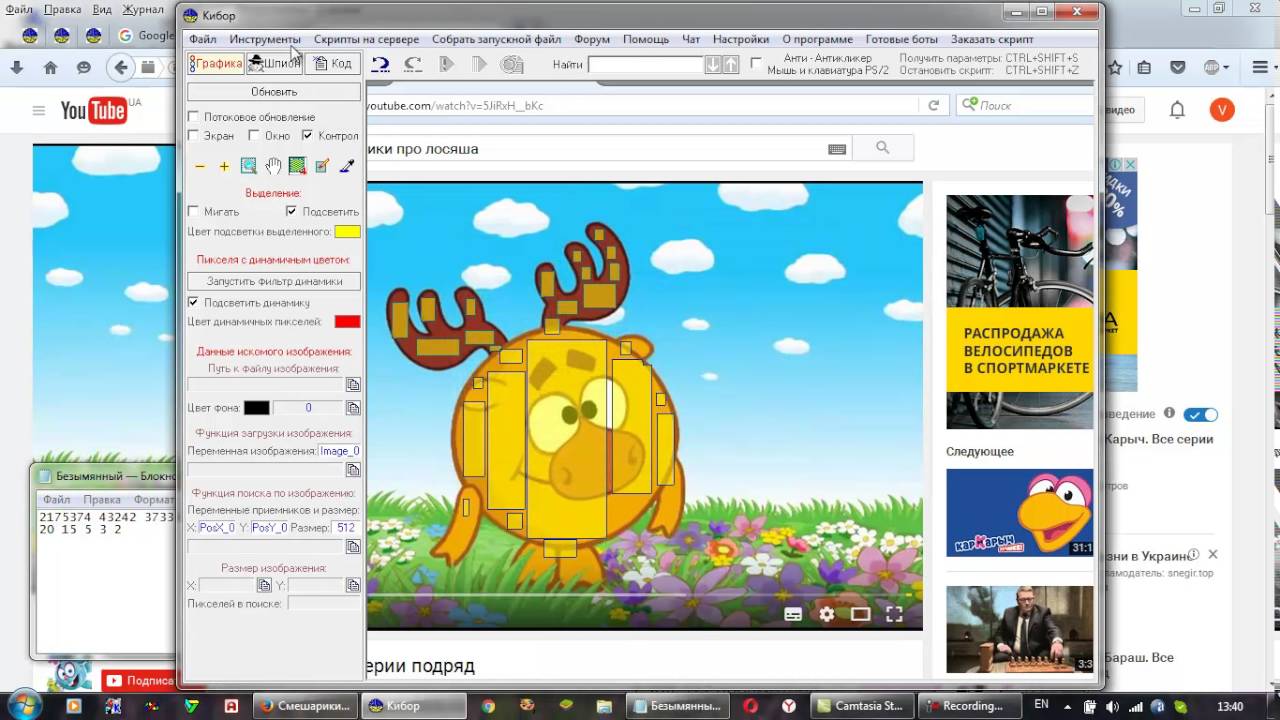Image resolution: width=1280 pixels, height=720 pixels.
Task: Open the YouTube hamburger menu
Action: pyautogui.click(x=38, y=110)
